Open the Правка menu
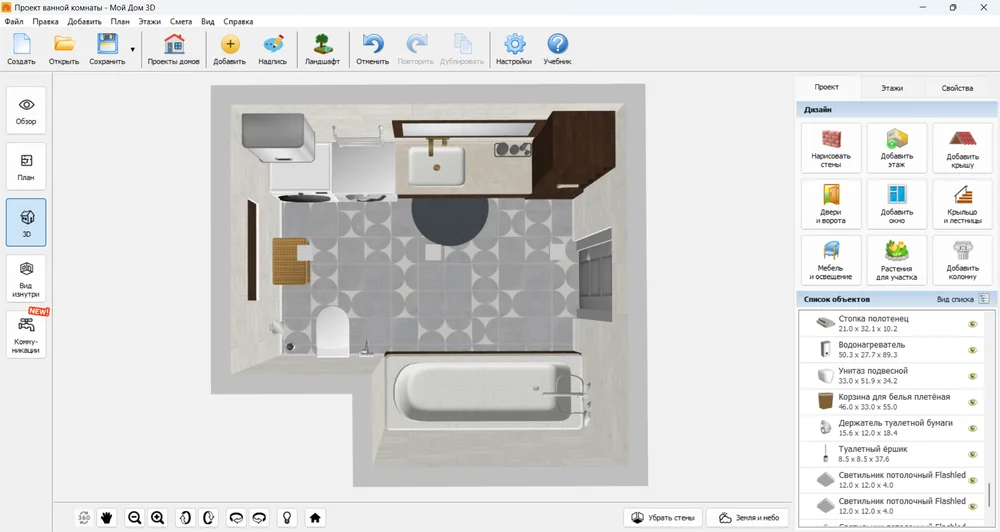 pos(45,21)
